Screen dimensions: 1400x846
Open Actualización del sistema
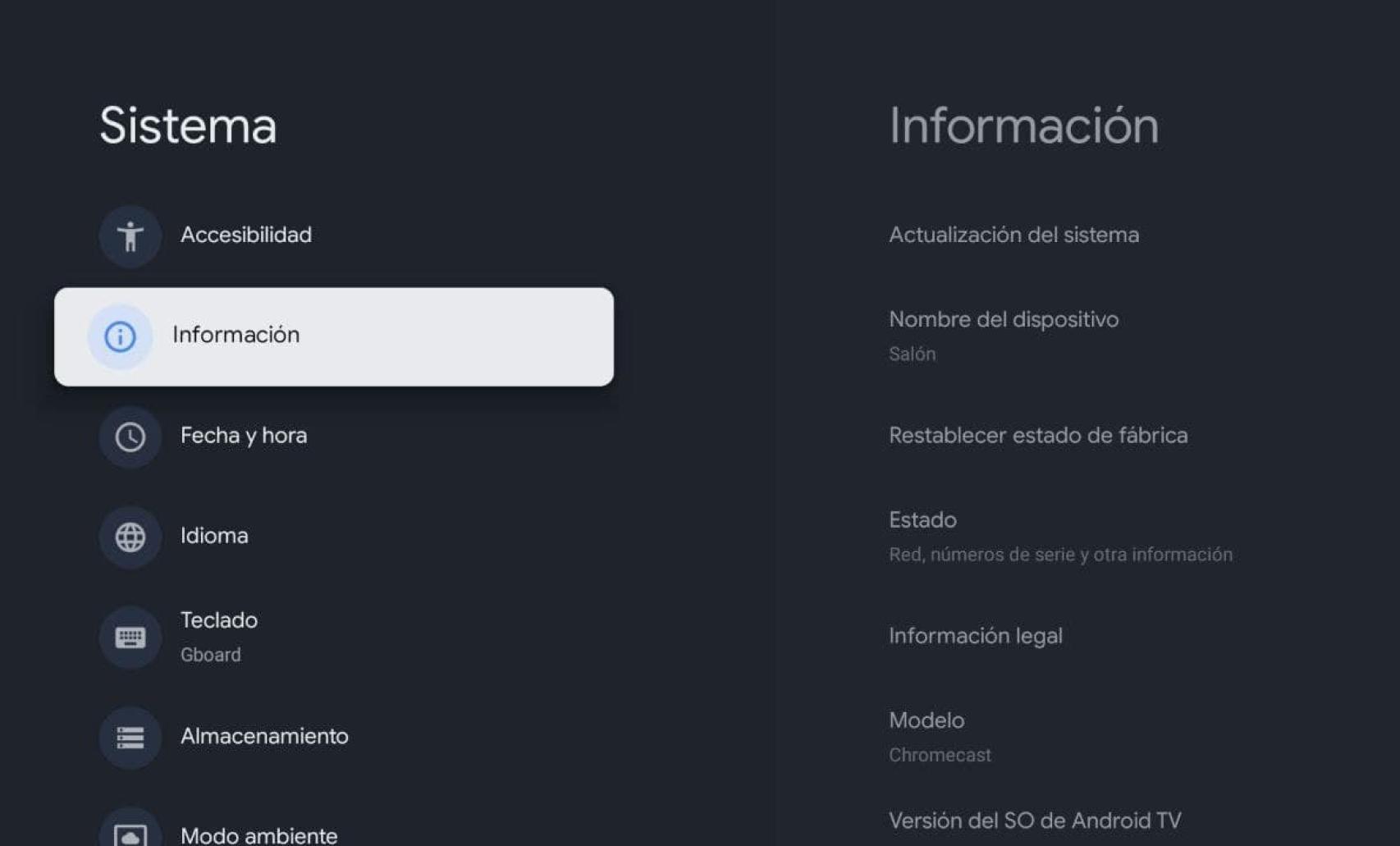click(1014, 236)
